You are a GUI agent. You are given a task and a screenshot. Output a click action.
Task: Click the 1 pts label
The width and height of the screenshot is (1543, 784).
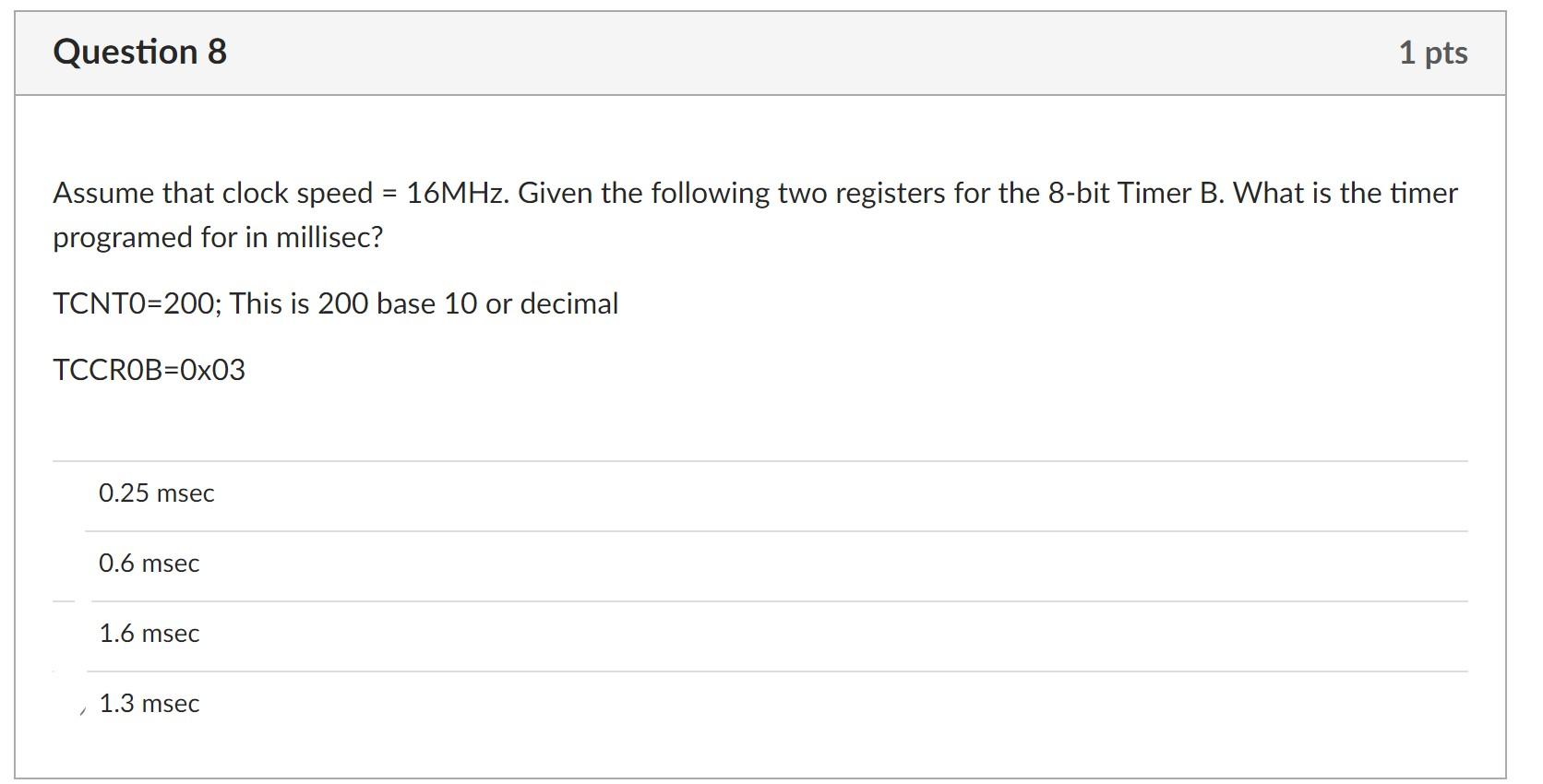[x=1433, y=53]
